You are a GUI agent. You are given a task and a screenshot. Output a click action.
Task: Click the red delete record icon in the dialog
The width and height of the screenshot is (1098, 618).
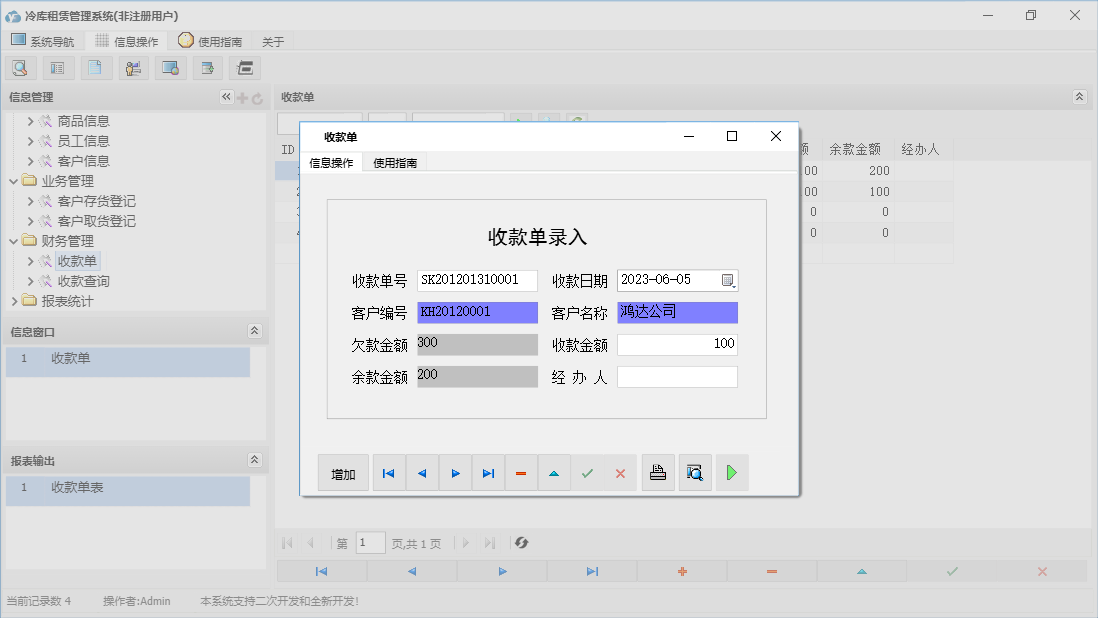pyautogui.click(x=521, y=472)
